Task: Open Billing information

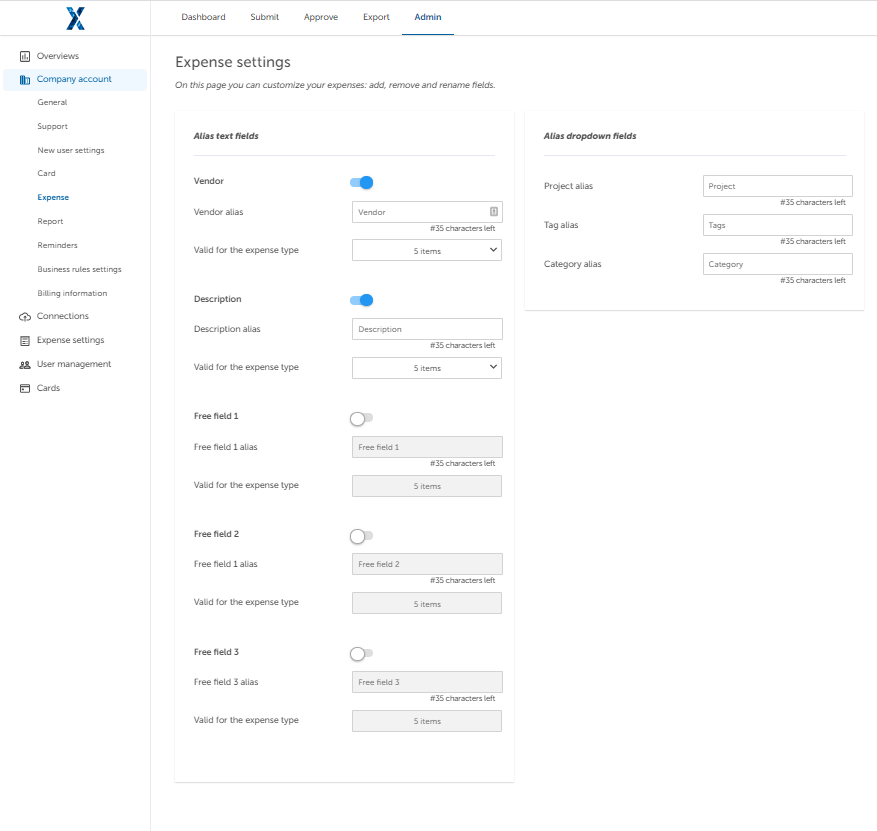Action: coord(72,294)
